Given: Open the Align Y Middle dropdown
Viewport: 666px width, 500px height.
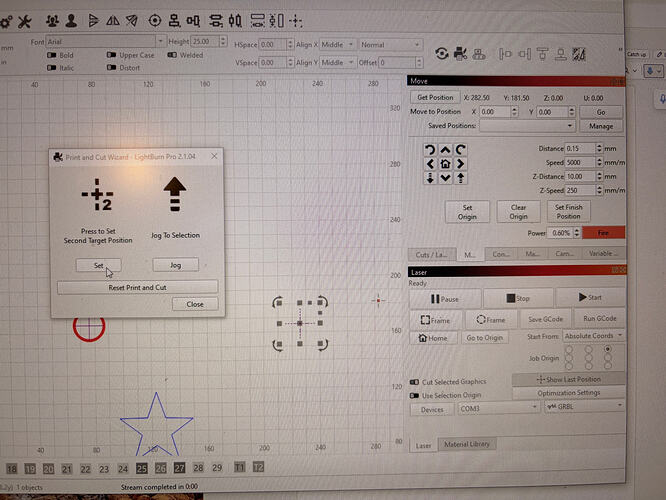Looking at the screenshot, I should 337,62.
